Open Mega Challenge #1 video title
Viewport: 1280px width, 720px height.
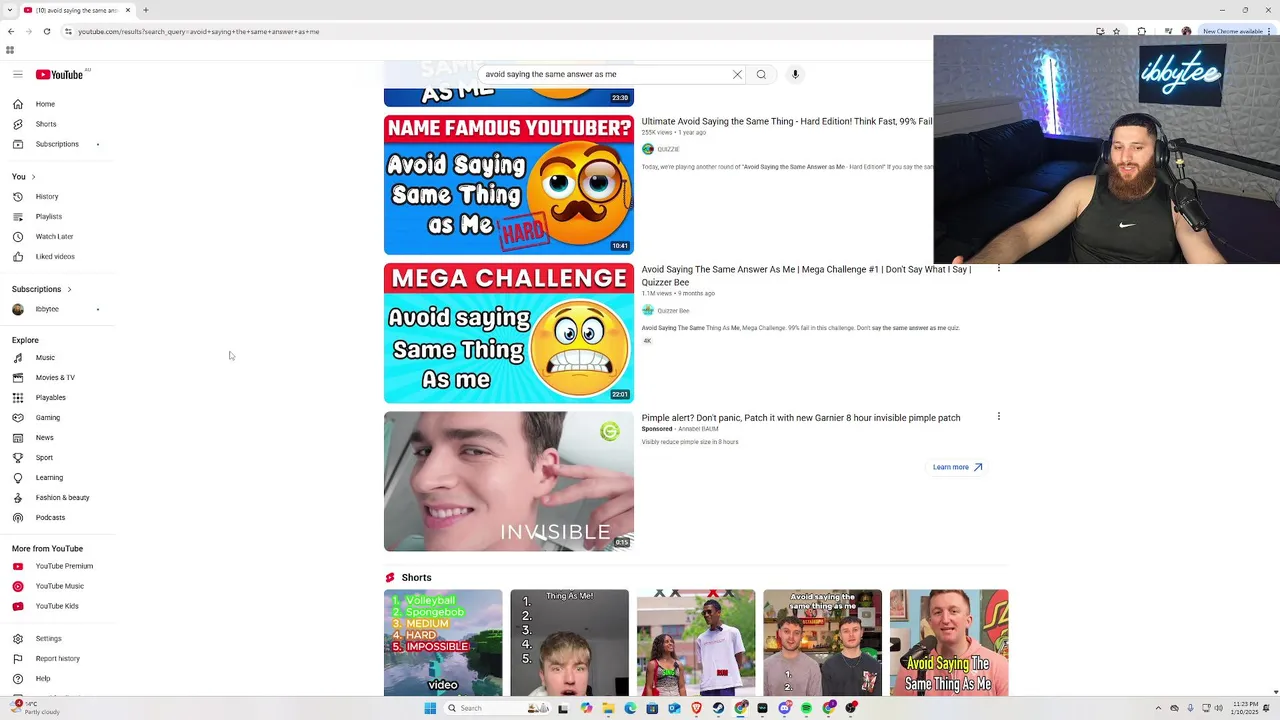tap(806, 276)
